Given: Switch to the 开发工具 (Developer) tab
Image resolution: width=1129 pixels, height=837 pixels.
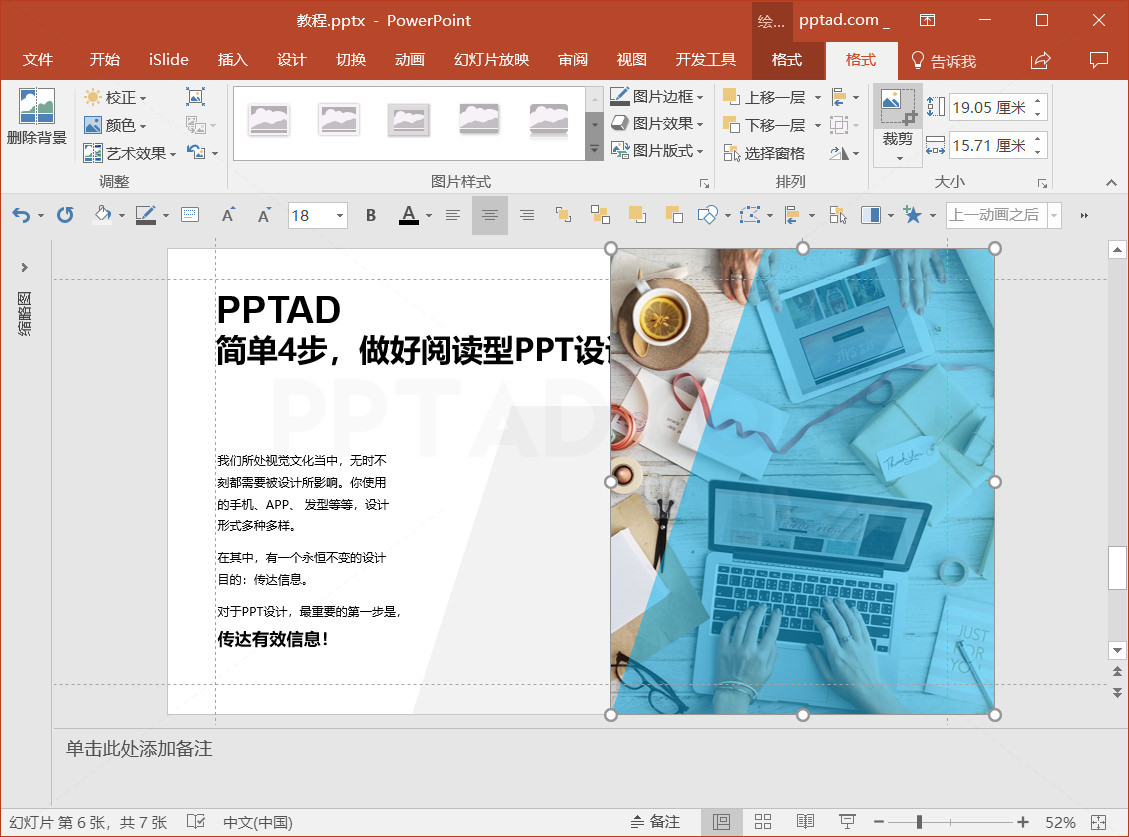Looking at the screenshot, I should [x=706, y=60].
